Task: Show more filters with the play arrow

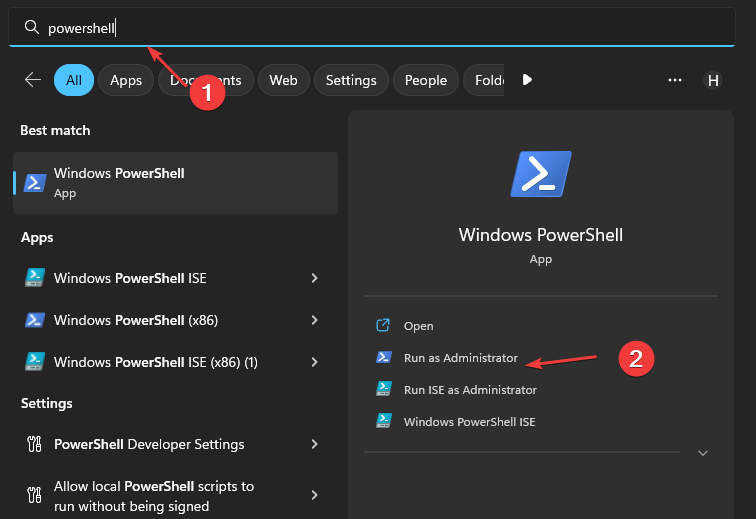Action: pyautogui.click(x=527, y=80)
